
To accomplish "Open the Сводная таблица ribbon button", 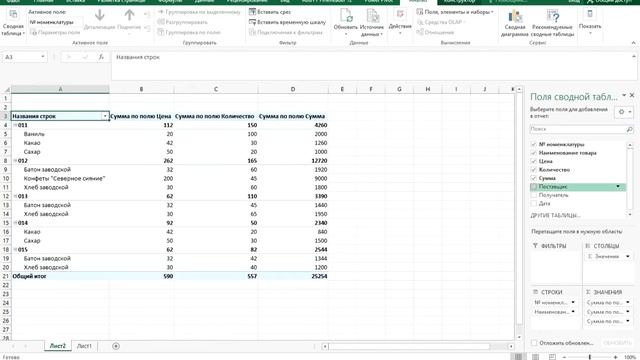I will [13, 22].
